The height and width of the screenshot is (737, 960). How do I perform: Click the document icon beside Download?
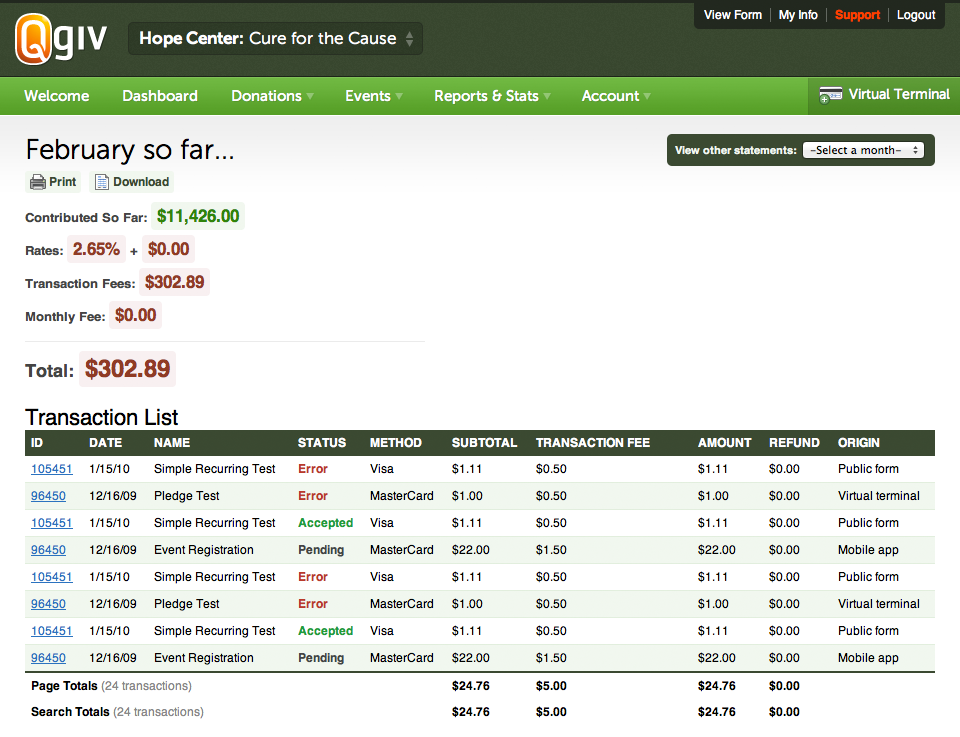102,182
